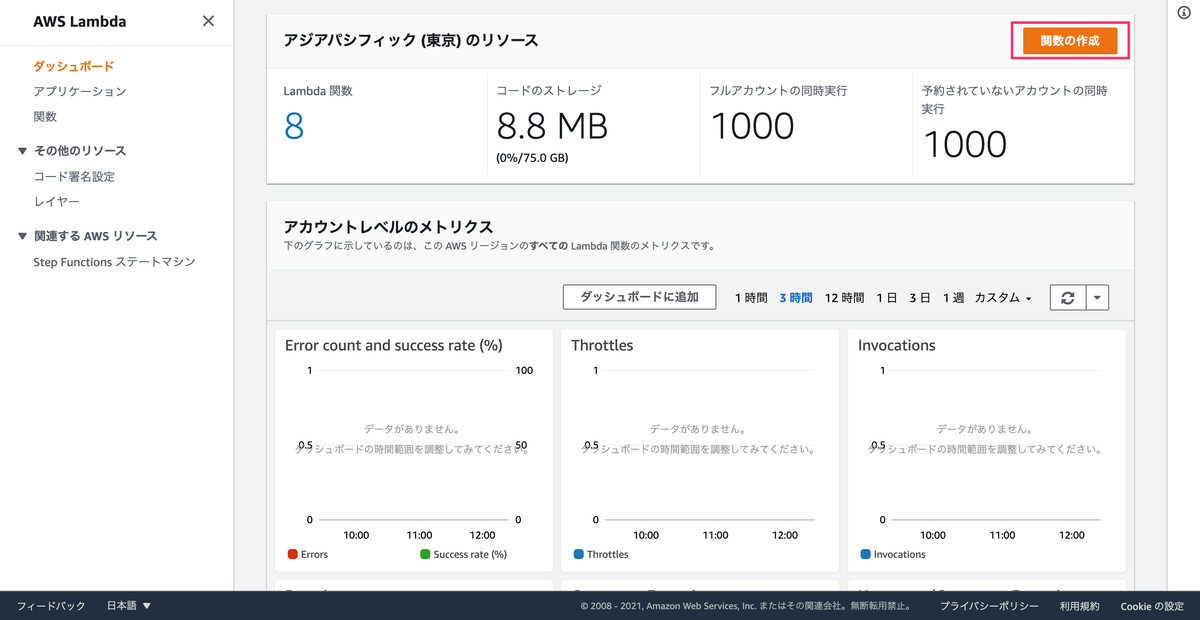This screenshot has height=620, width=1200.
Task: Open the refresh interval dropdown arrow
Action: click(x=1097, y=297)
